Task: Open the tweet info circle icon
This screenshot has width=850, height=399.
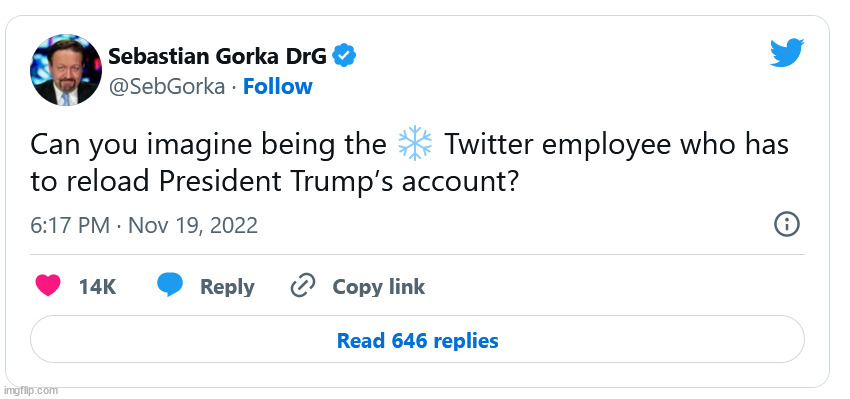Action: [x=787, y=224]
